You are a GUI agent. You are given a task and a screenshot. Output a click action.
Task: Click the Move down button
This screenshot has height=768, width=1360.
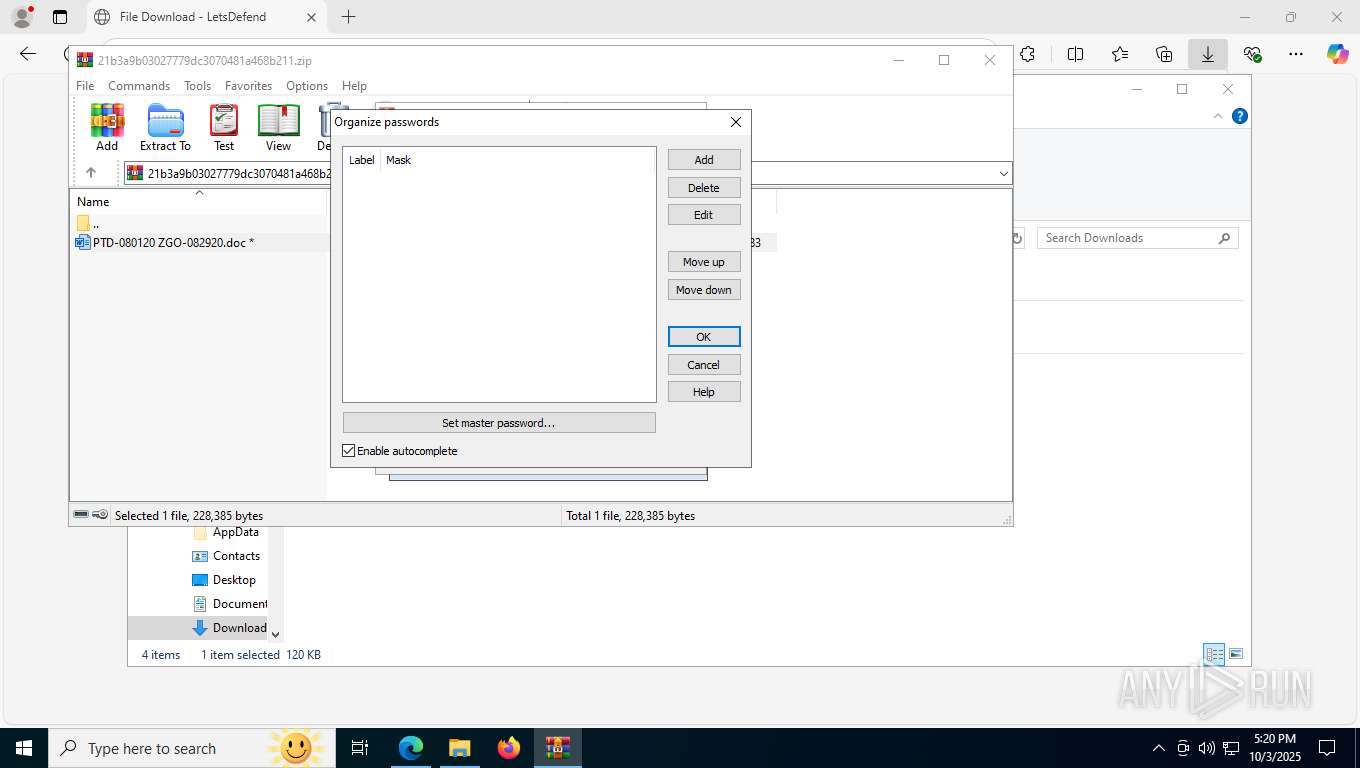(704, 290)
